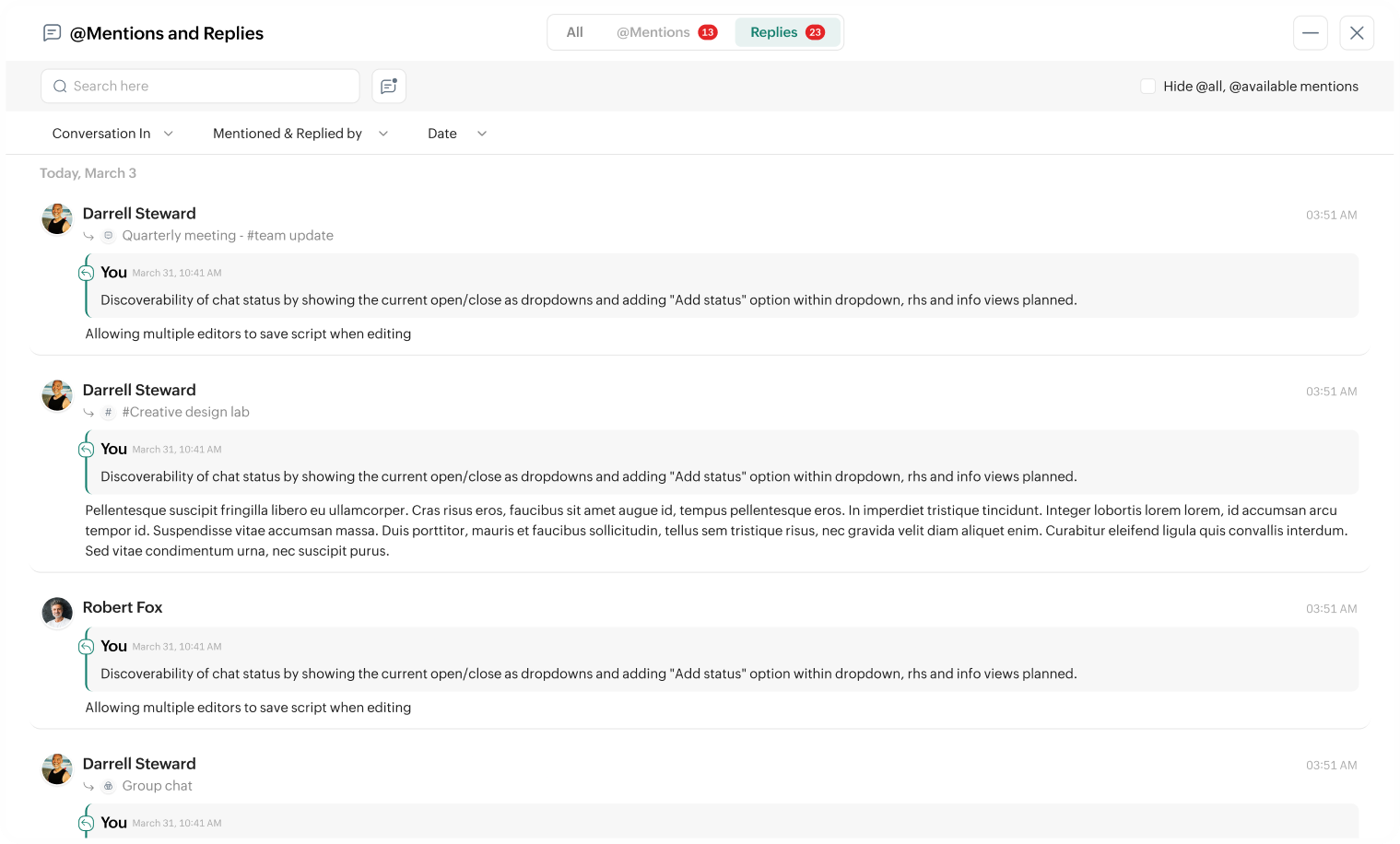
Task: Click Darrell Steward name above #Creative design lab
Action: click(139, 390)
